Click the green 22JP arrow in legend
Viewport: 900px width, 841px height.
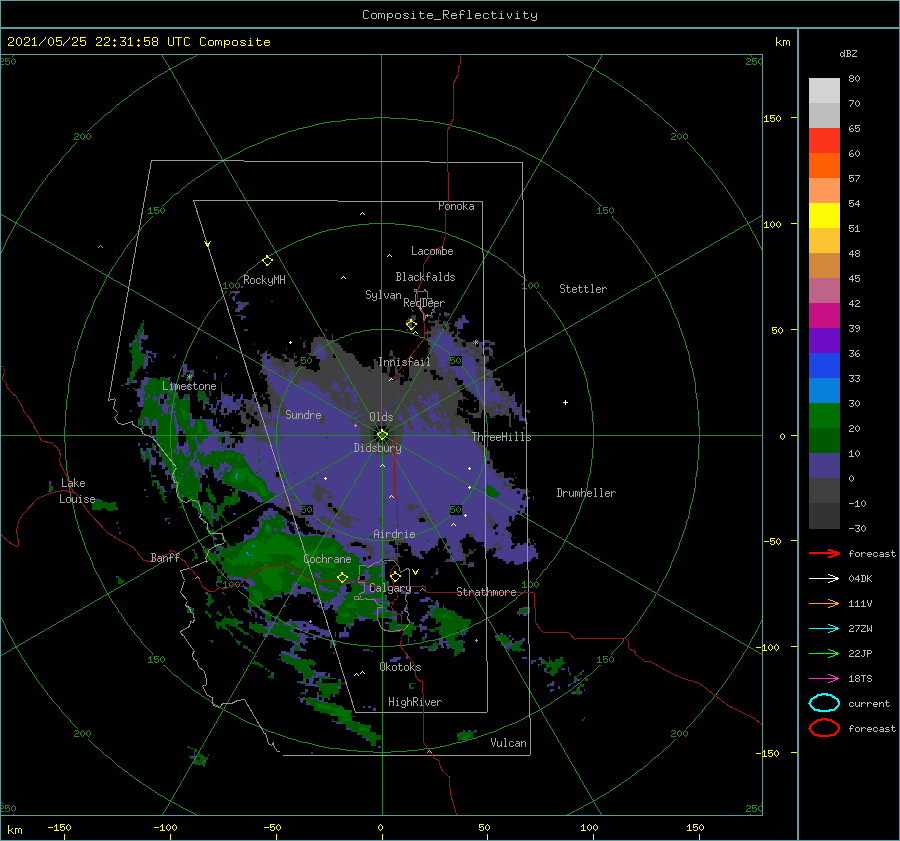point(824,653)
